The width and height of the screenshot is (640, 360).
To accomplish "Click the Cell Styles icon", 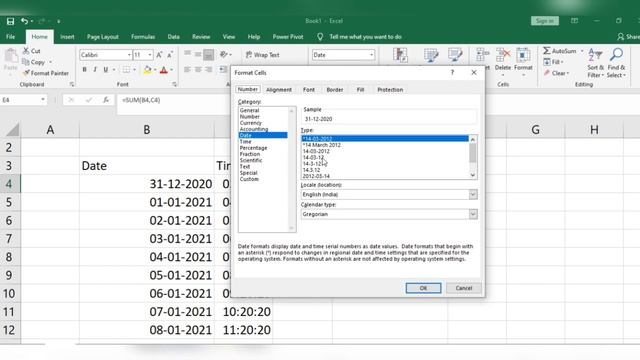I will coord(455,55).
